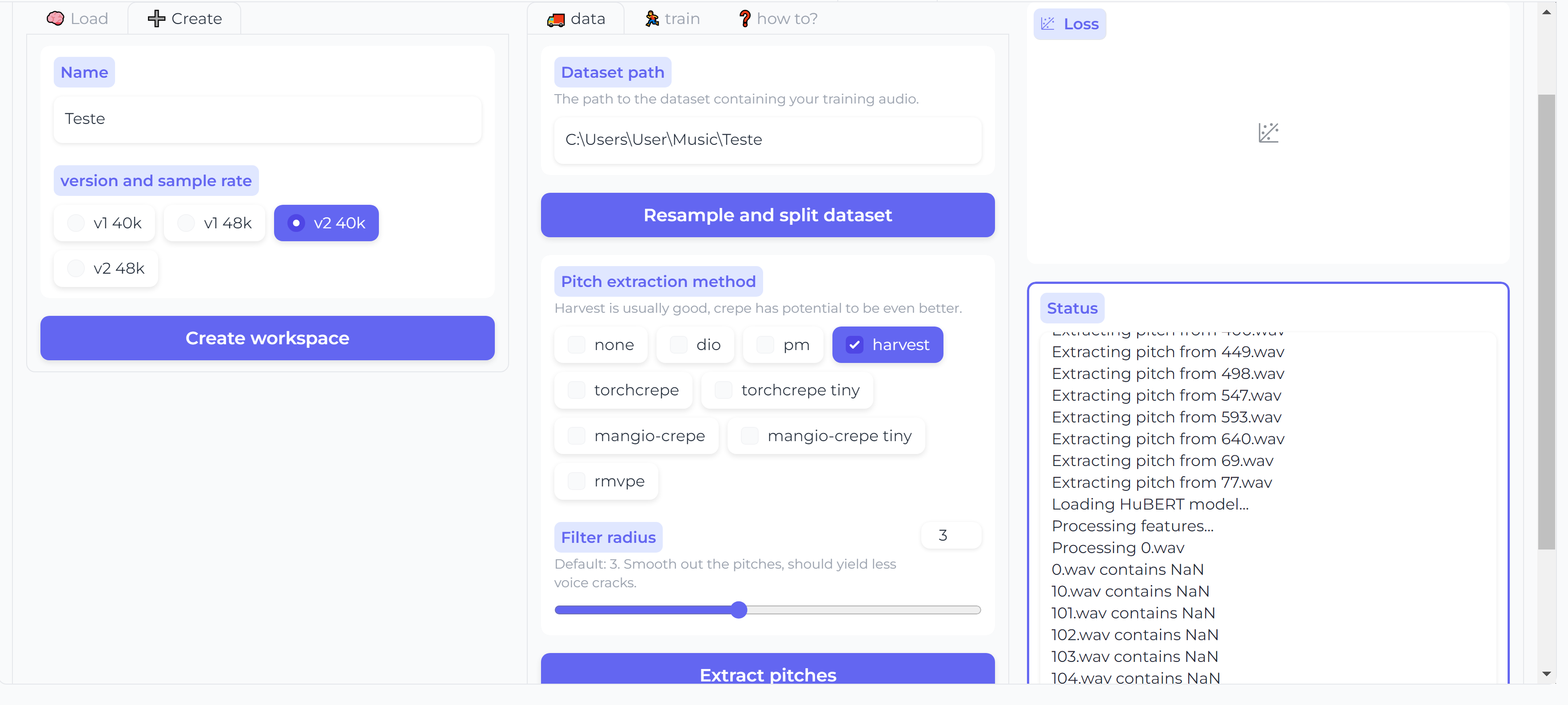This screenshot has width=1568, height=705.
Task: Switch to the Load tab
Action: click(x=78, y=19)
